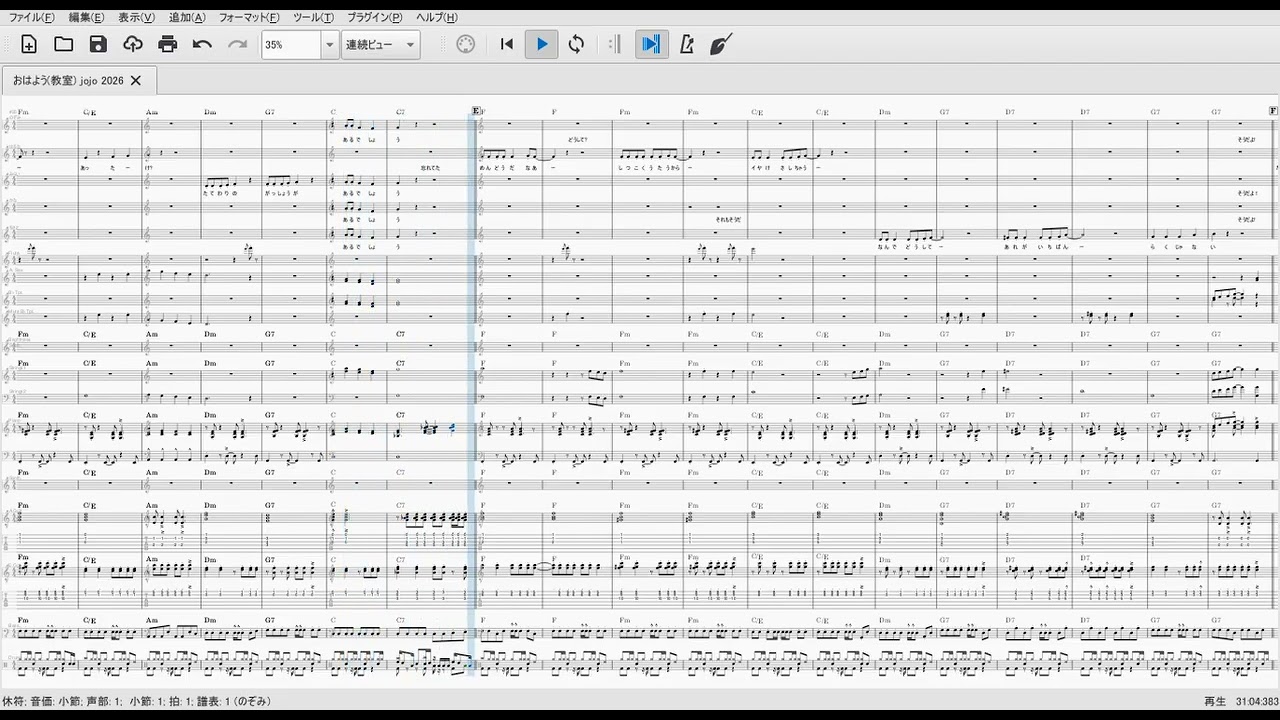Image resolution: width=1280 pixels, height=720 pixels.
Task: Open the 編集(E) menu
Action: (86, 17)
